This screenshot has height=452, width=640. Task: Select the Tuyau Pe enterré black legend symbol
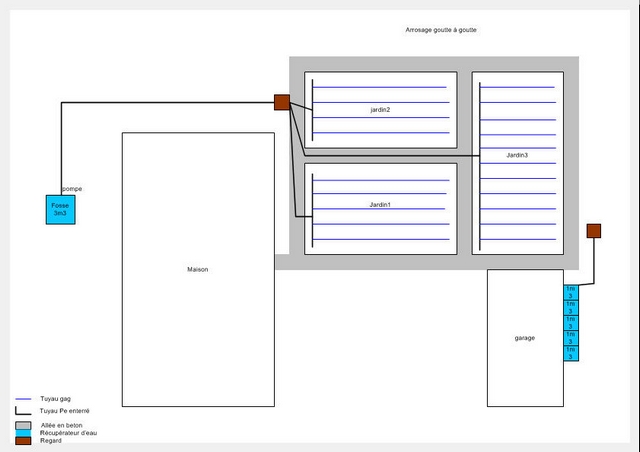(x=23, y=411)
